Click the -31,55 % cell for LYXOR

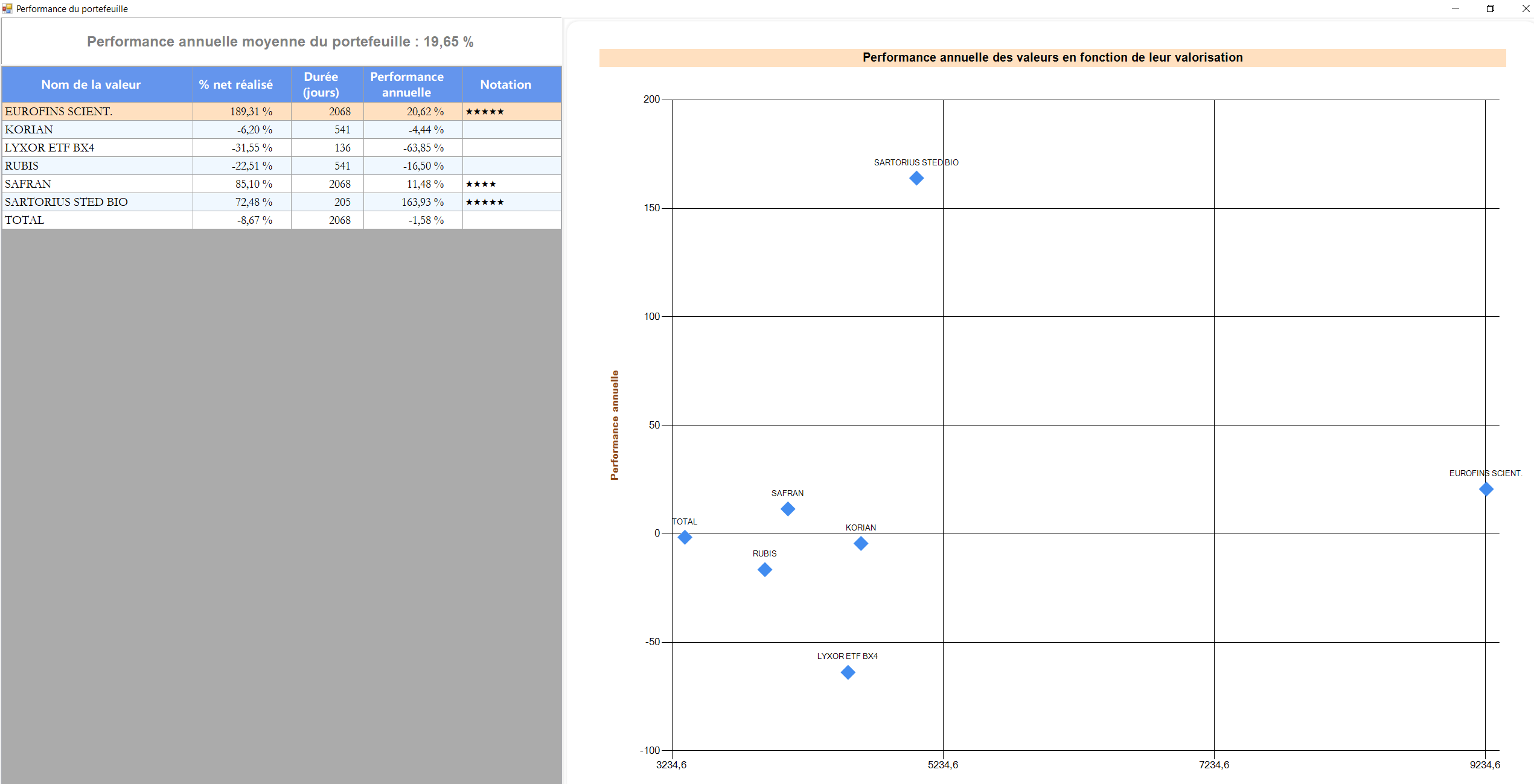point(242,148)
